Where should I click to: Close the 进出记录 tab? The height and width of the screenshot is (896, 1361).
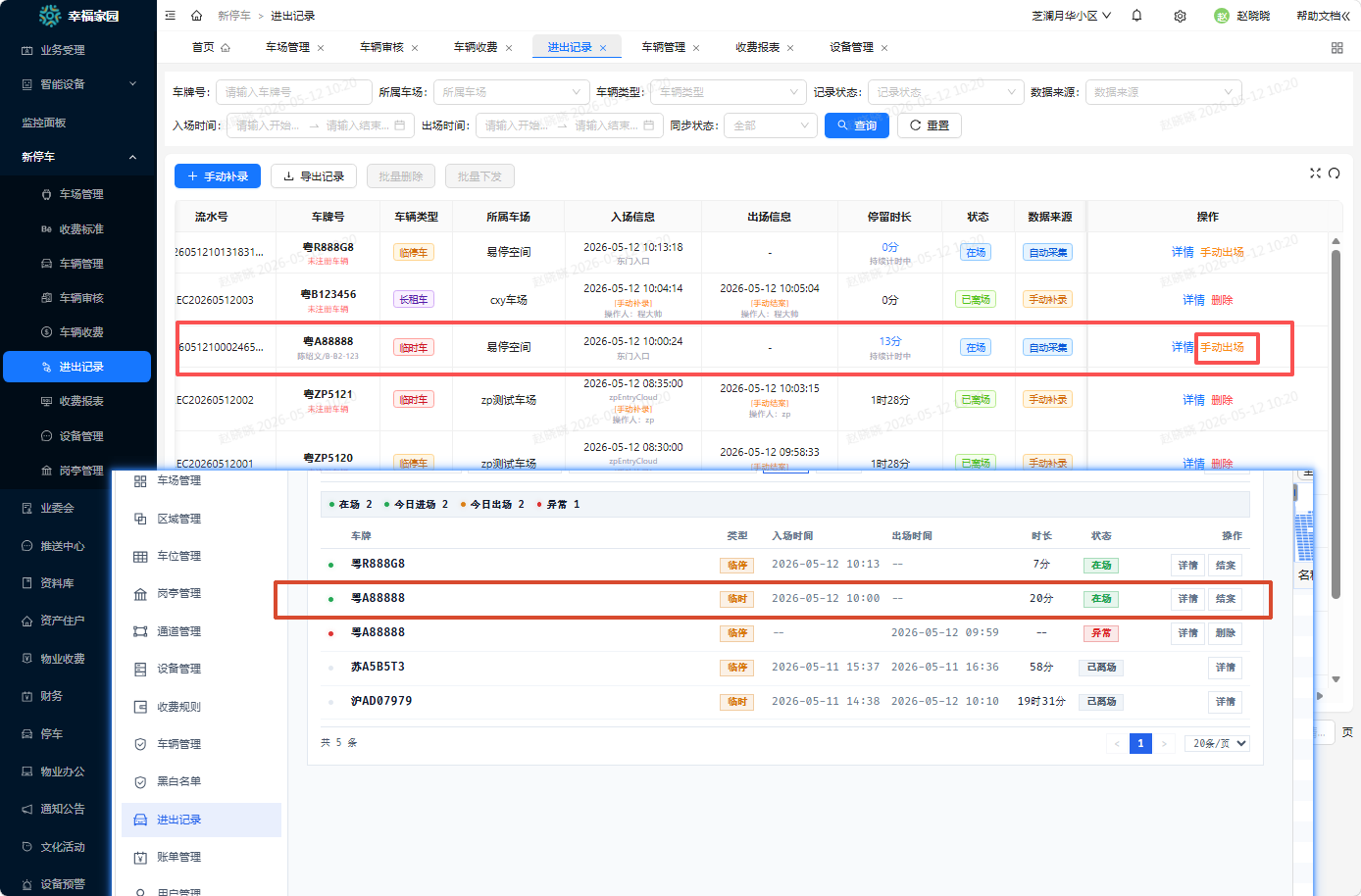(x=603, y=48)
